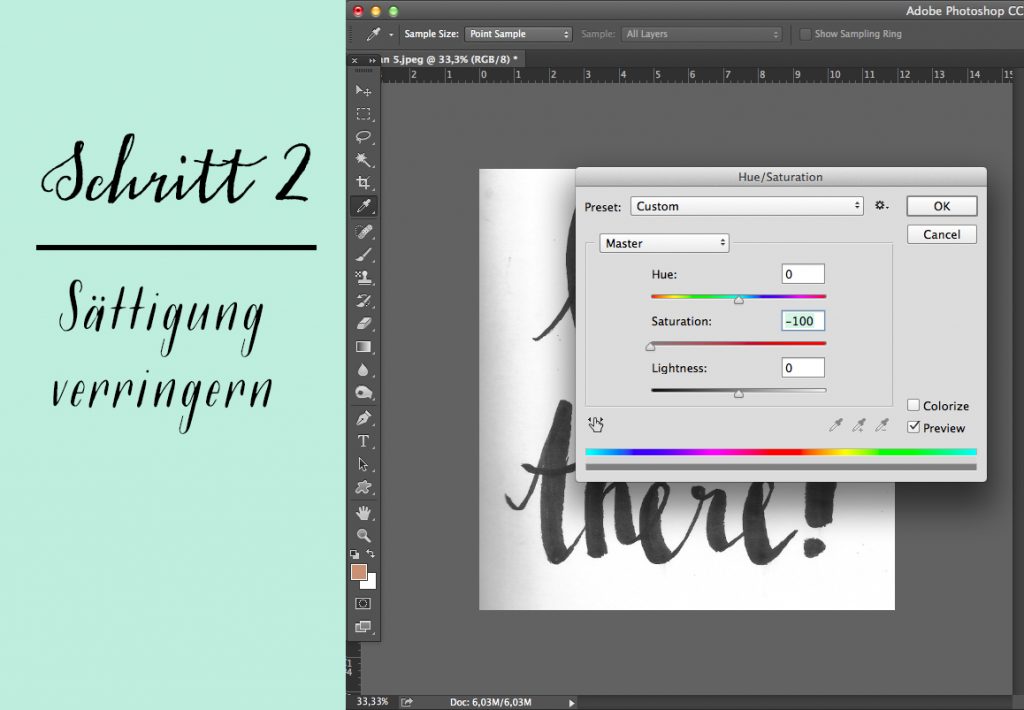1024x710 pixels.
Task: Click the Saturation value input field
Action: (803, 321)
